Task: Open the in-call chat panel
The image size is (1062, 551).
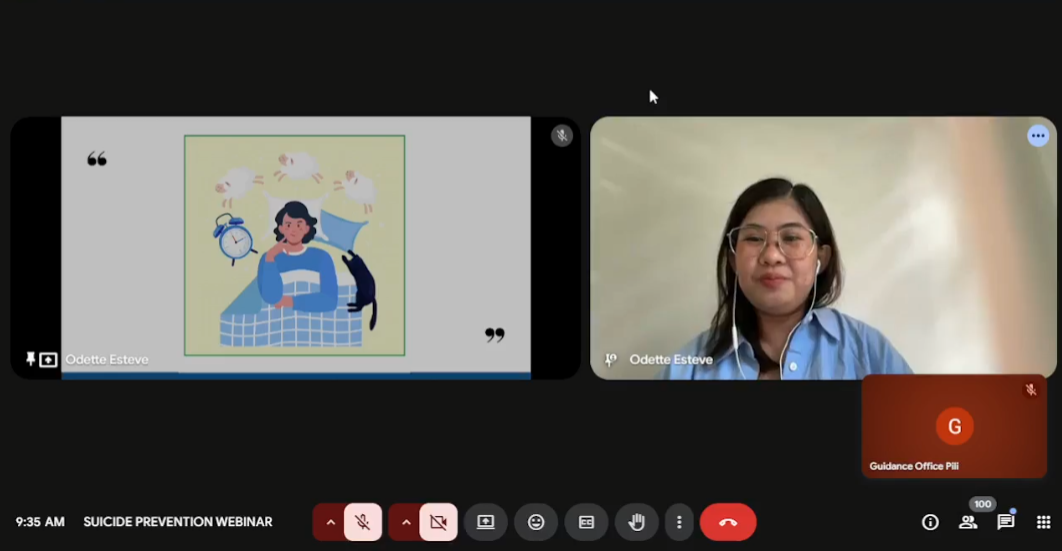Action: point(1005,522)
